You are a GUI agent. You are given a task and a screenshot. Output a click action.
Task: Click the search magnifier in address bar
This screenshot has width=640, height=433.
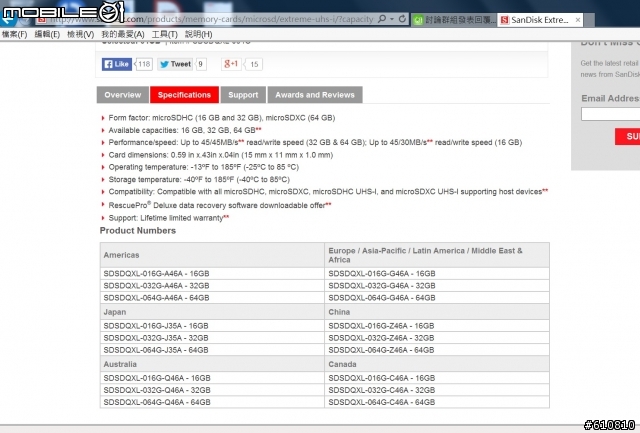coord(382,19)
